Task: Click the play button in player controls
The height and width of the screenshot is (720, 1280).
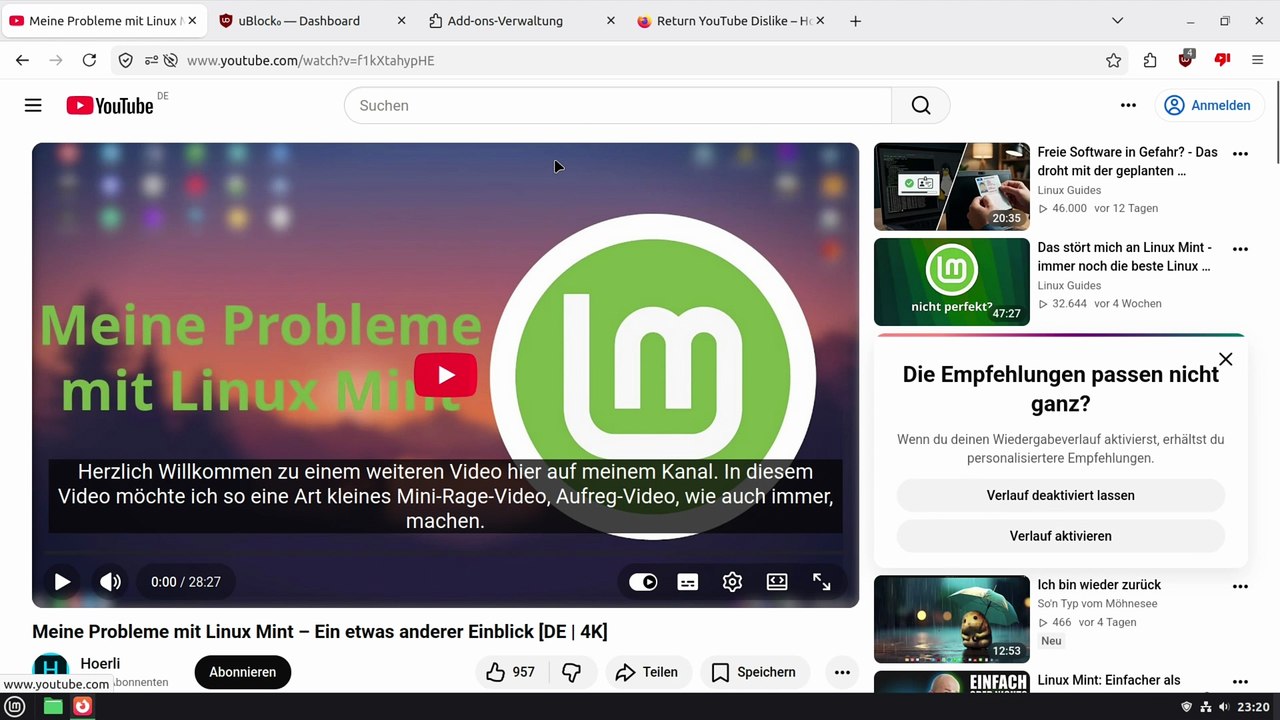Action: [x=62, y=581]
